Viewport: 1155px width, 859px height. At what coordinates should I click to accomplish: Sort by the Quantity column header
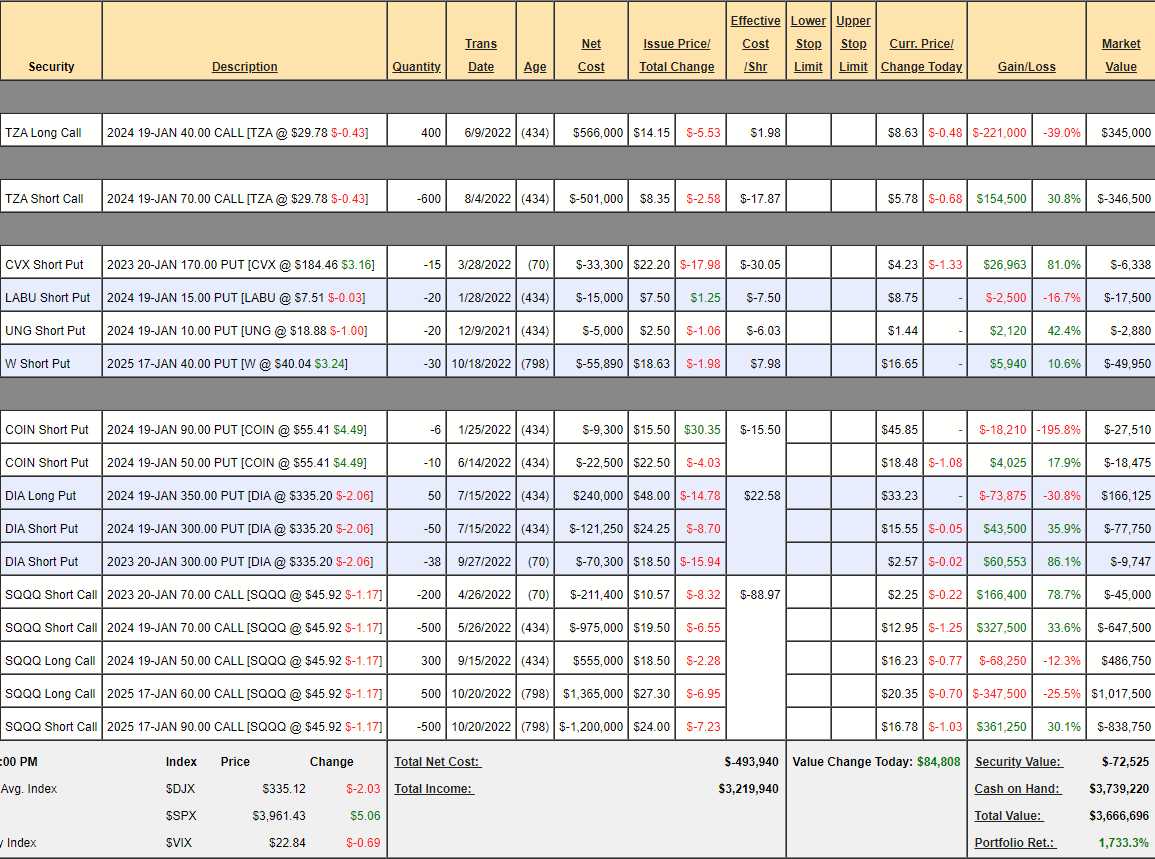click(x=416, y=67)
